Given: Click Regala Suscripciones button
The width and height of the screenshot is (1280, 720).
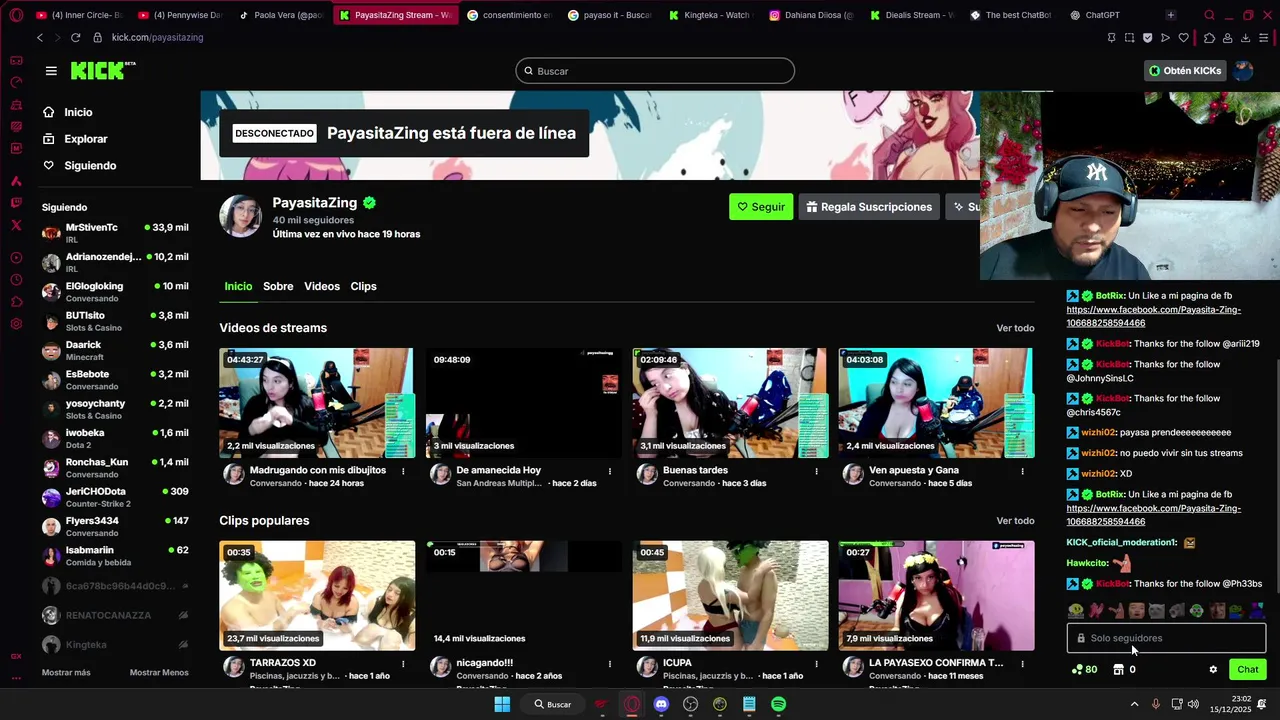Looking at the screenshot, I should [x=869, y=207].
